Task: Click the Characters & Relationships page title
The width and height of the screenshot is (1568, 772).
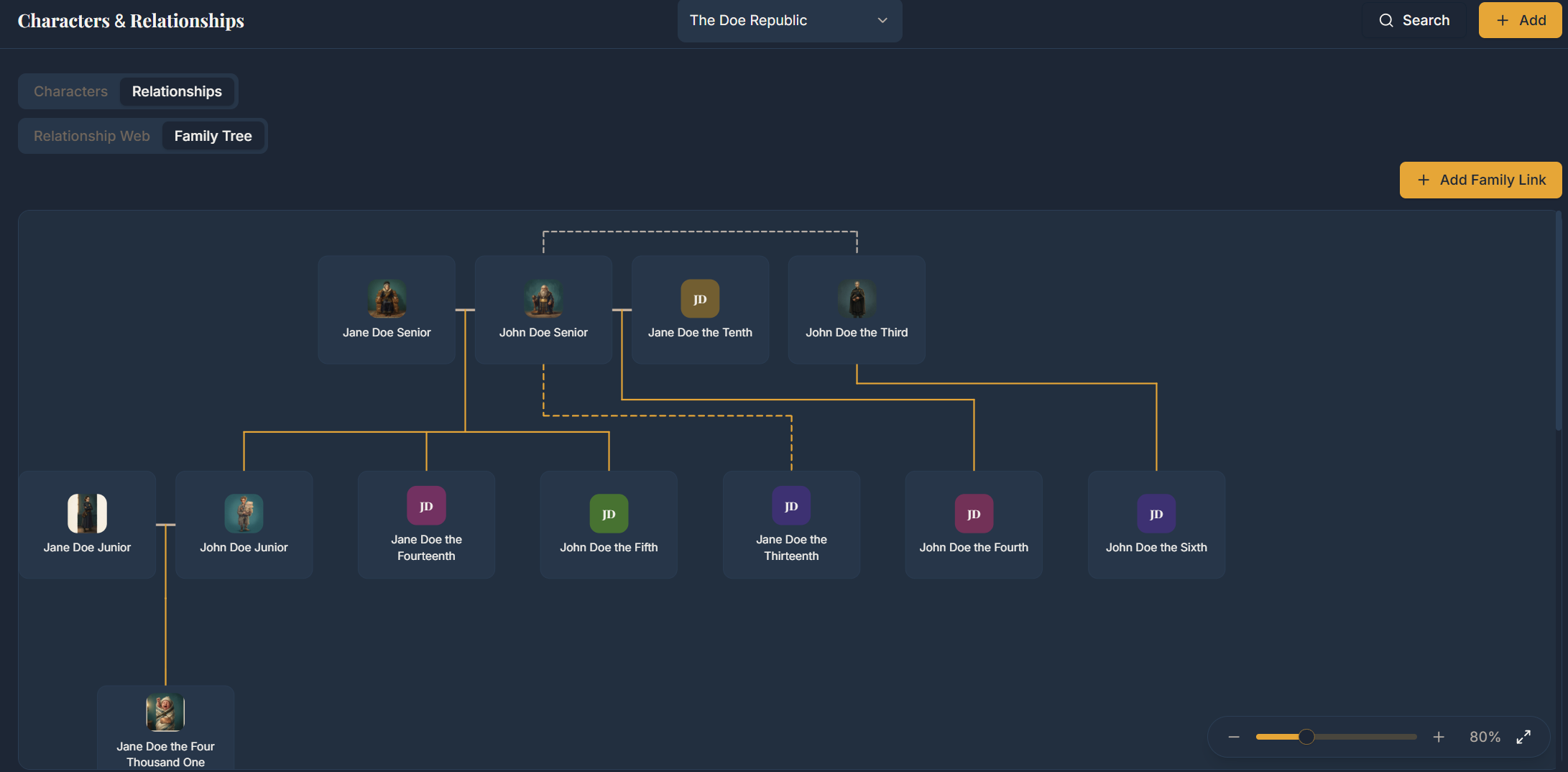Action: (131, 21)
